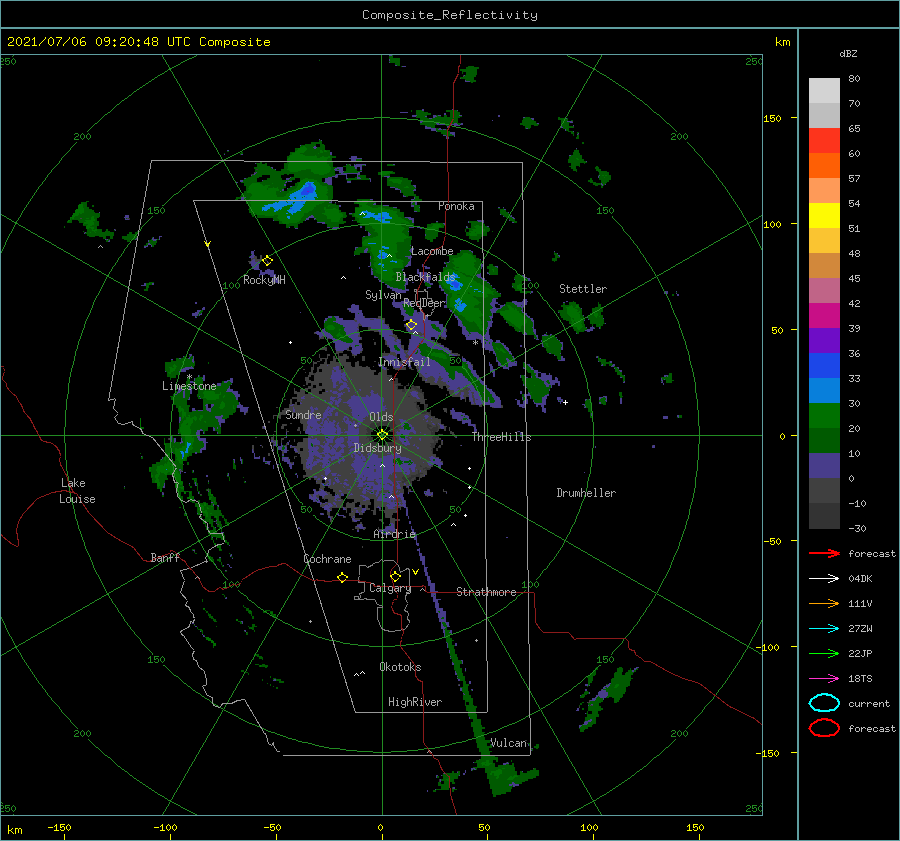Select the 51 dBZ yellow color swatch
900x841 pixels.
click(824, 215)
